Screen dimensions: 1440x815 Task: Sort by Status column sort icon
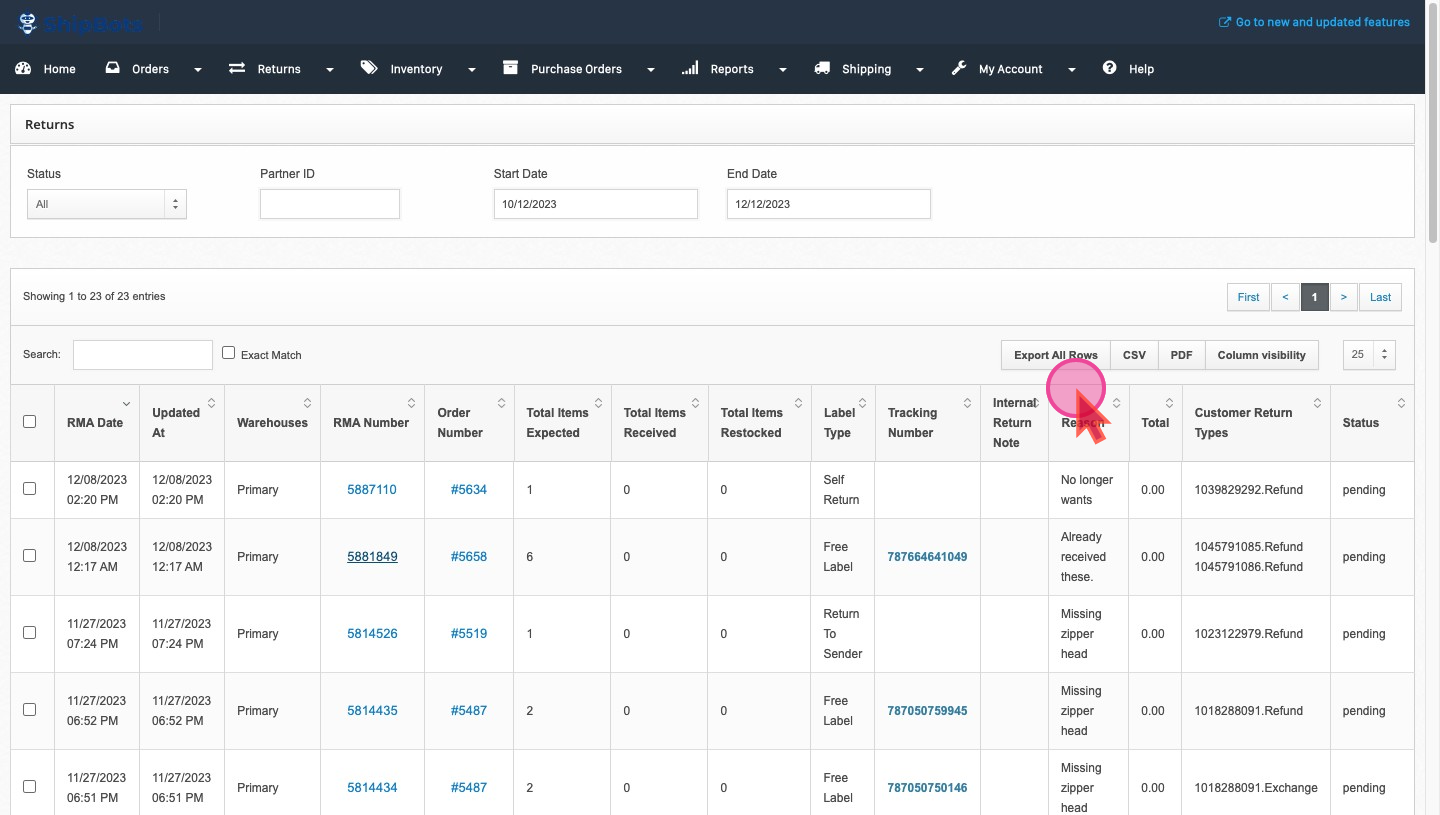tap(1401, 403)
